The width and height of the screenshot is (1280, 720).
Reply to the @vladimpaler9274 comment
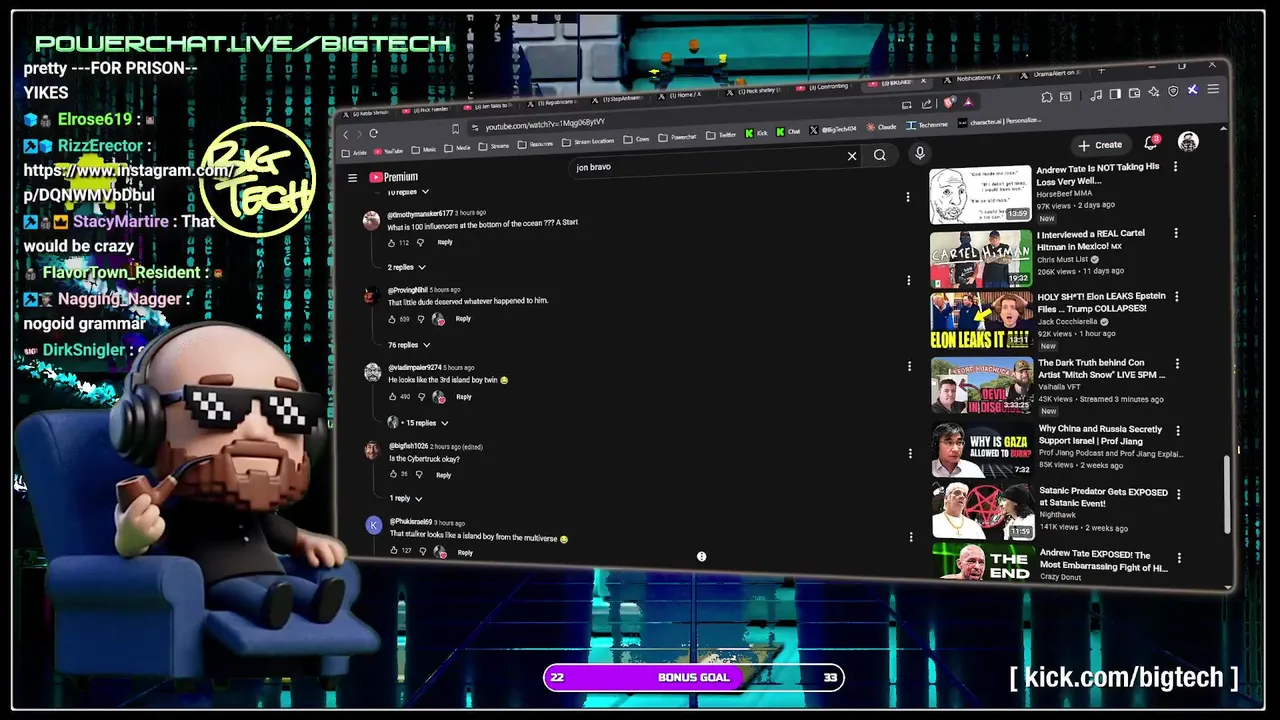click(x=464, y=397)
